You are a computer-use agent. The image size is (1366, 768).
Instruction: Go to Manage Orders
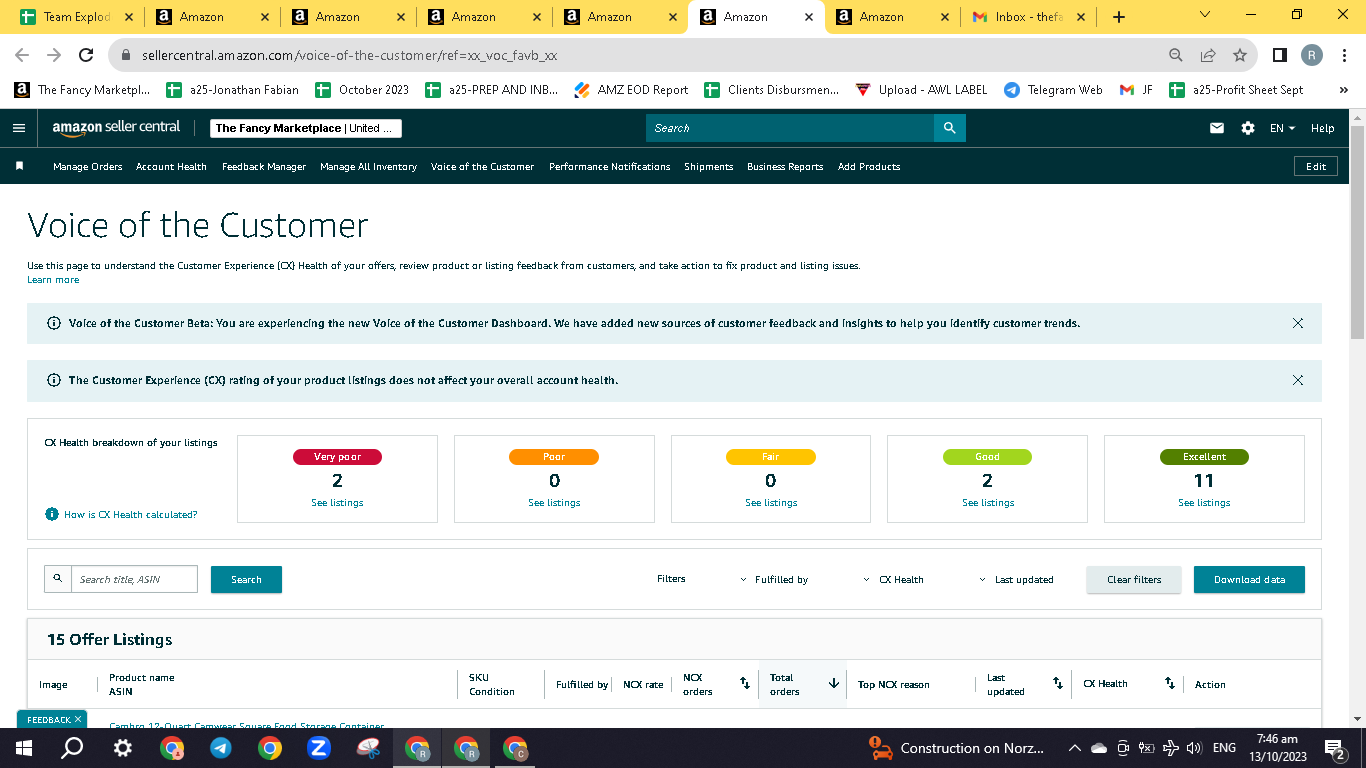click(88, 167)
